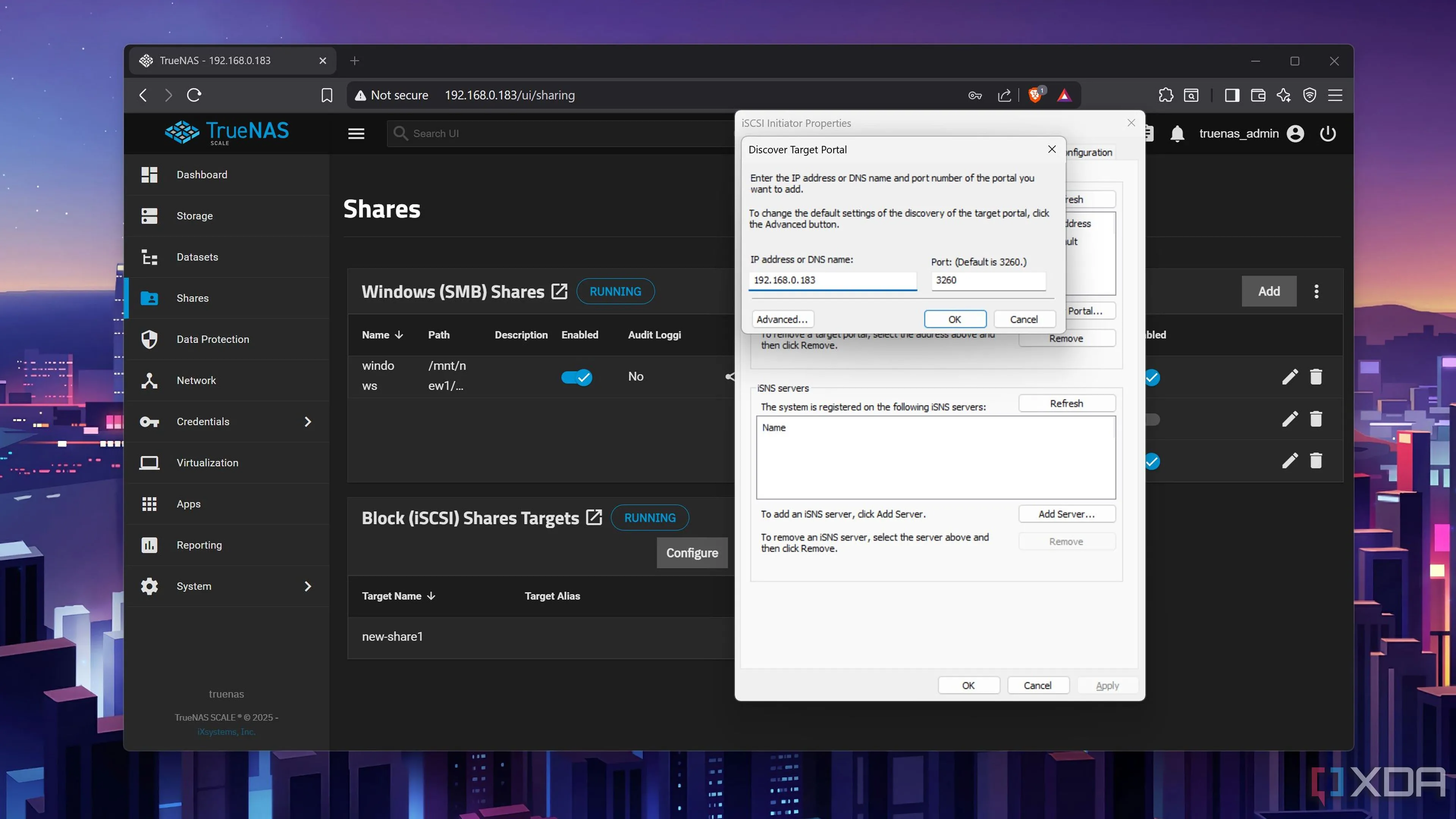Image resolution: width=1456 pixels, height=819 pixels.
Task: Open the browser extensions puzzle icon
Action: click(1166, 95)
